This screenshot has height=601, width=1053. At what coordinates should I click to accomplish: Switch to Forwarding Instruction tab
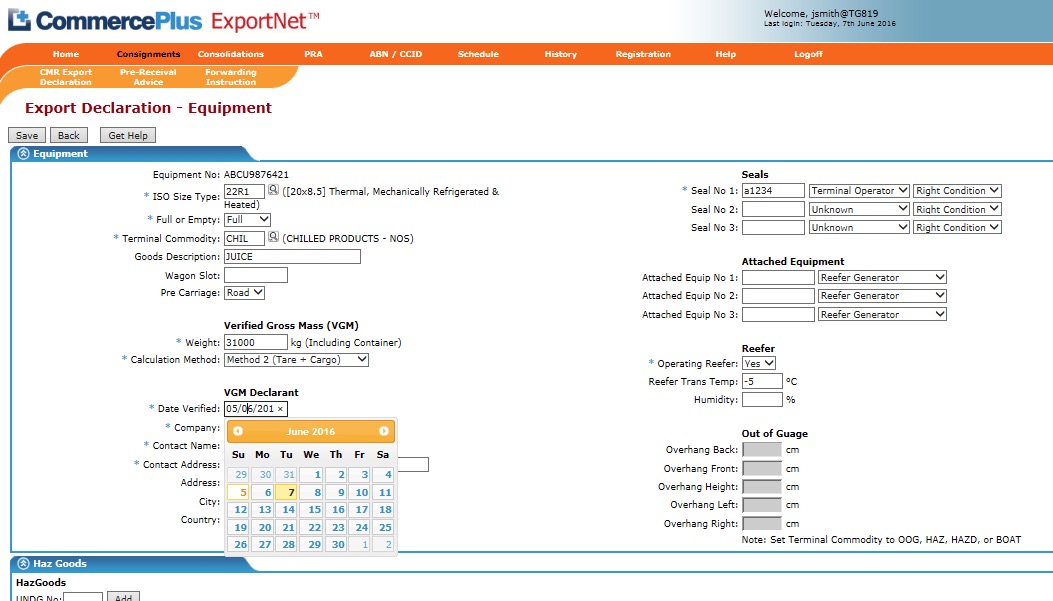(x=231, y=77)
